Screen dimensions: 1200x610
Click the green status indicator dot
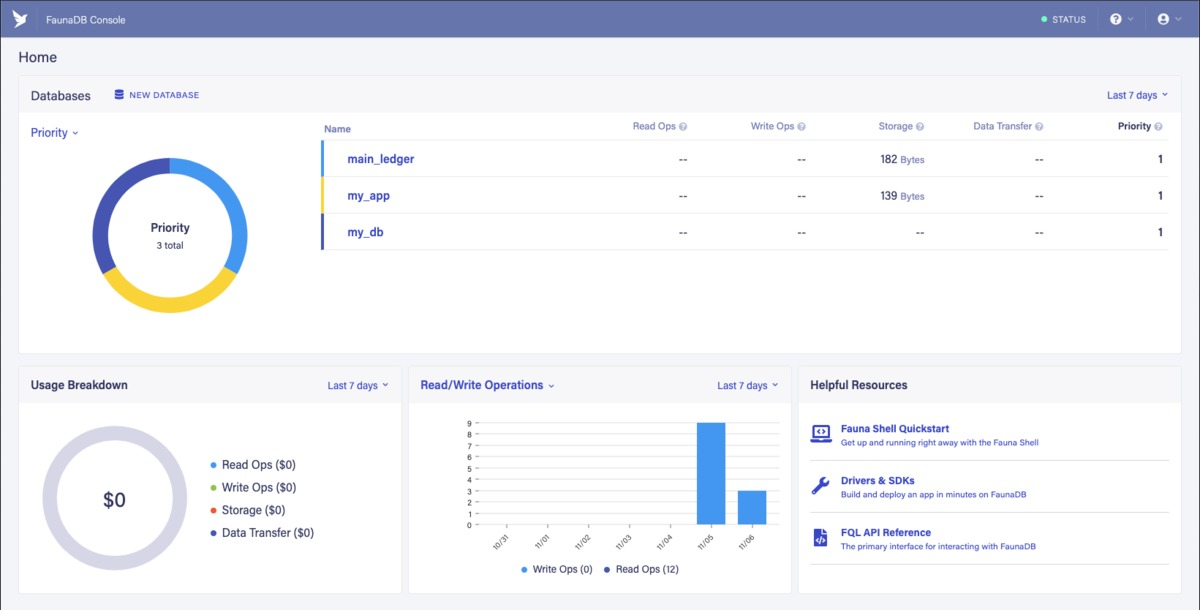pos(1044,19)
